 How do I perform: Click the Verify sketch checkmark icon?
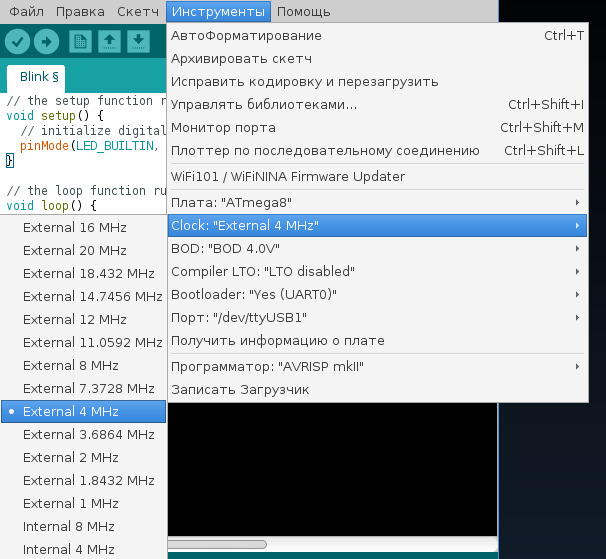18,41
